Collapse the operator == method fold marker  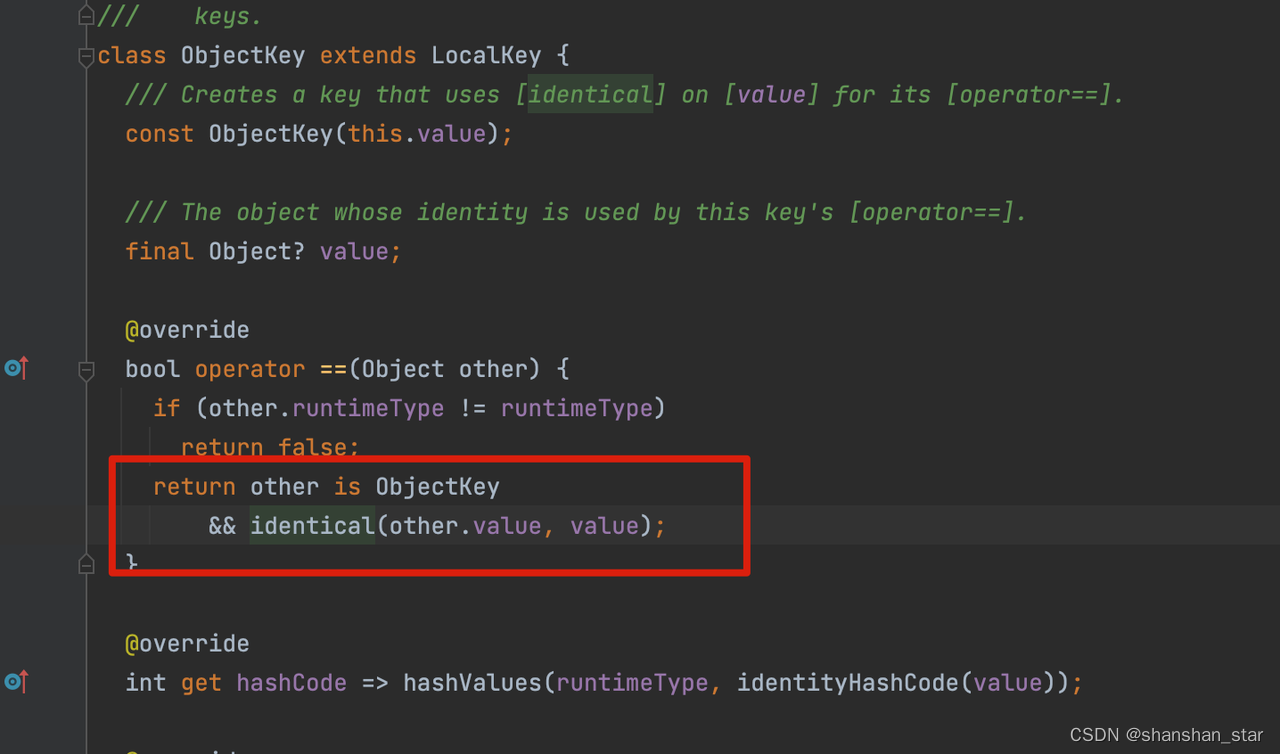coord(86,371)
